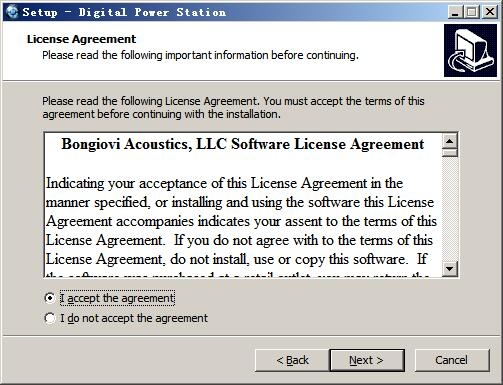Viewport: 503px width, 385px height.
Task: Maximize the Setup window
Action: pos(472,12)
